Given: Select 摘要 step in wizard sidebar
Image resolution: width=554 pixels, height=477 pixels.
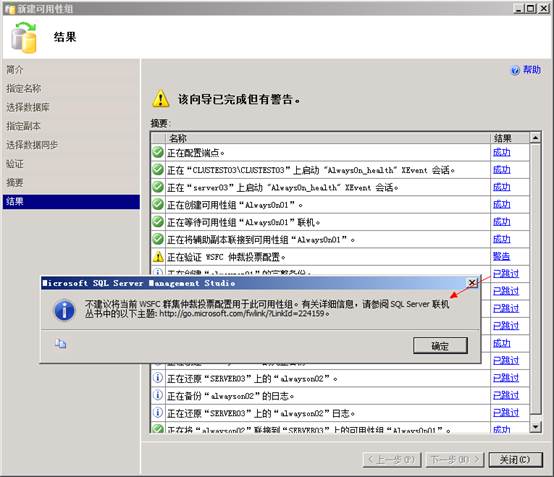Looking at the screenshot, I should pyautogui.click(x=15, y=182).
